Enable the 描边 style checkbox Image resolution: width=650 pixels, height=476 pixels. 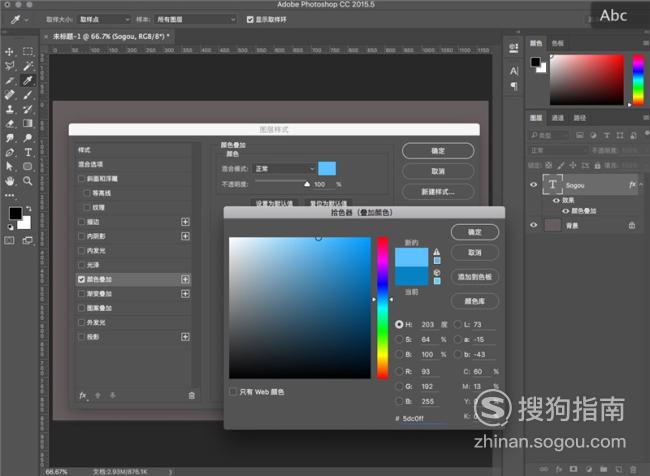81,222
